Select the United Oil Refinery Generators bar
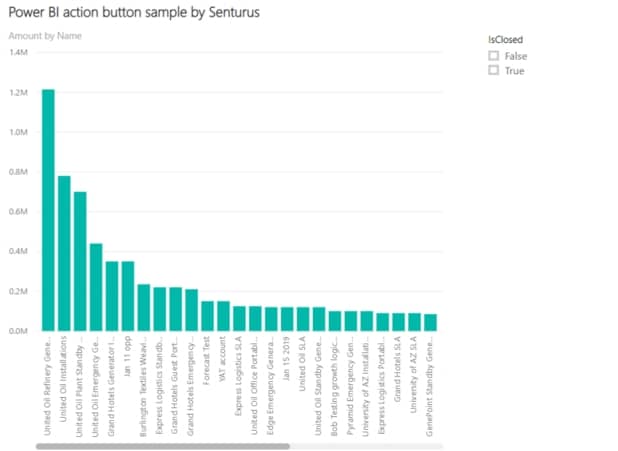Screen dimensions: 618x451 [48, 210]
